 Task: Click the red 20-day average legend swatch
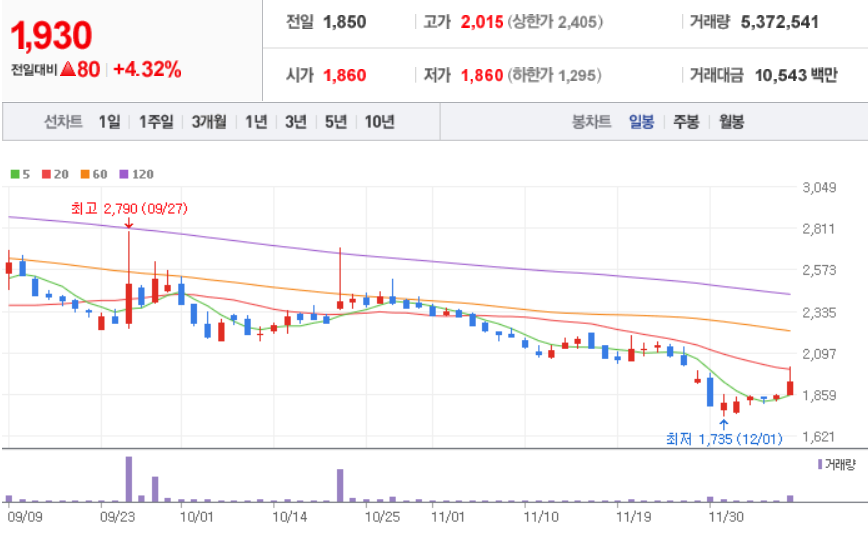pos(46,174)
